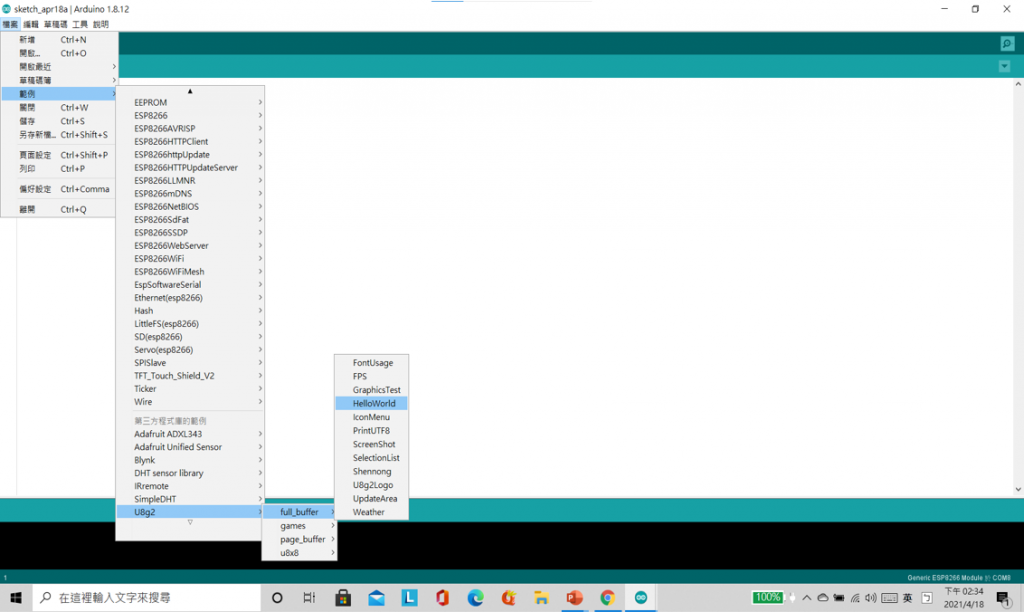1024x612 pixels.
Task: Show hidden system tray icons
Action: 807,598
